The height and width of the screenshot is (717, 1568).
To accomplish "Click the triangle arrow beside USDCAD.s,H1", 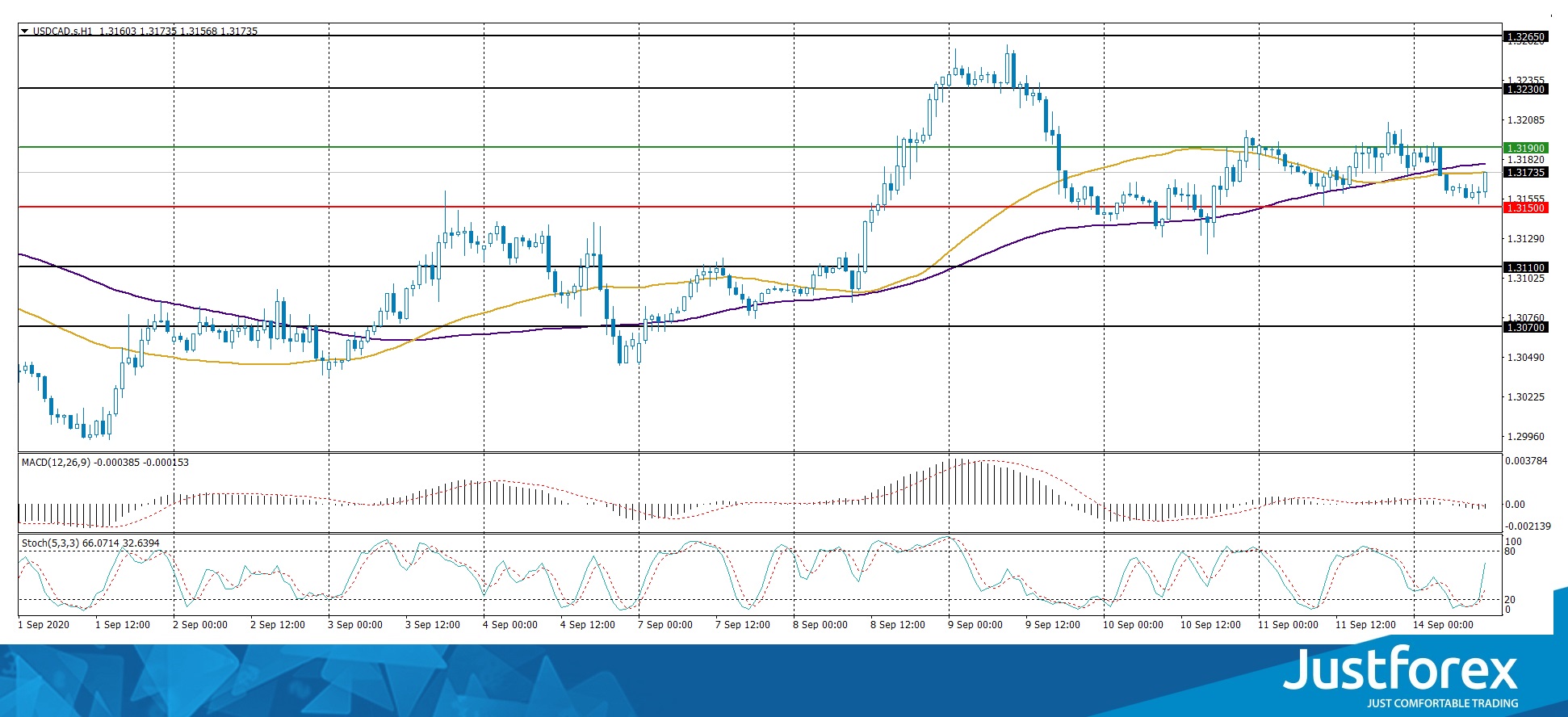I will pyautogui.click(x=24, y=31).
